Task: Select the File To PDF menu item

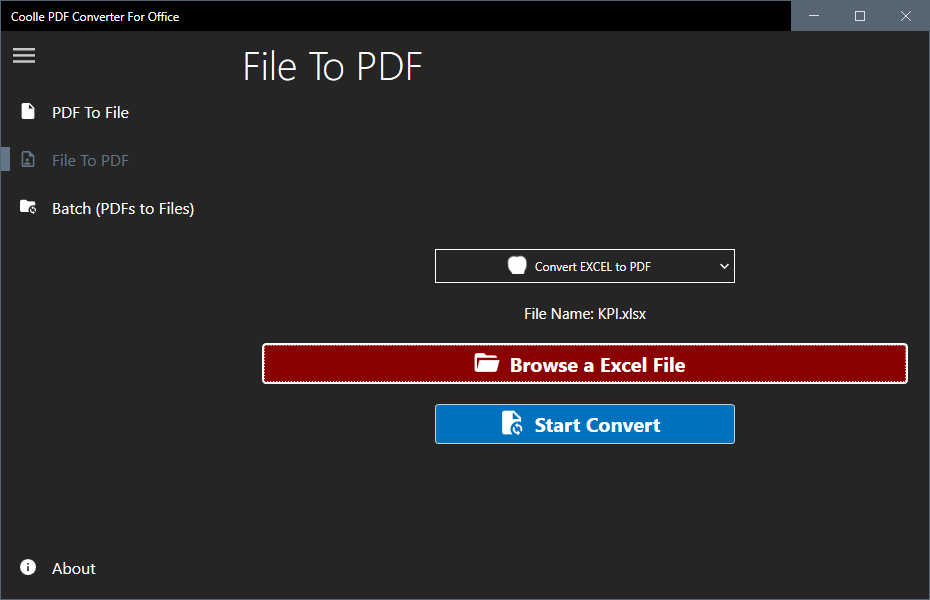Action: pos(90,160)
